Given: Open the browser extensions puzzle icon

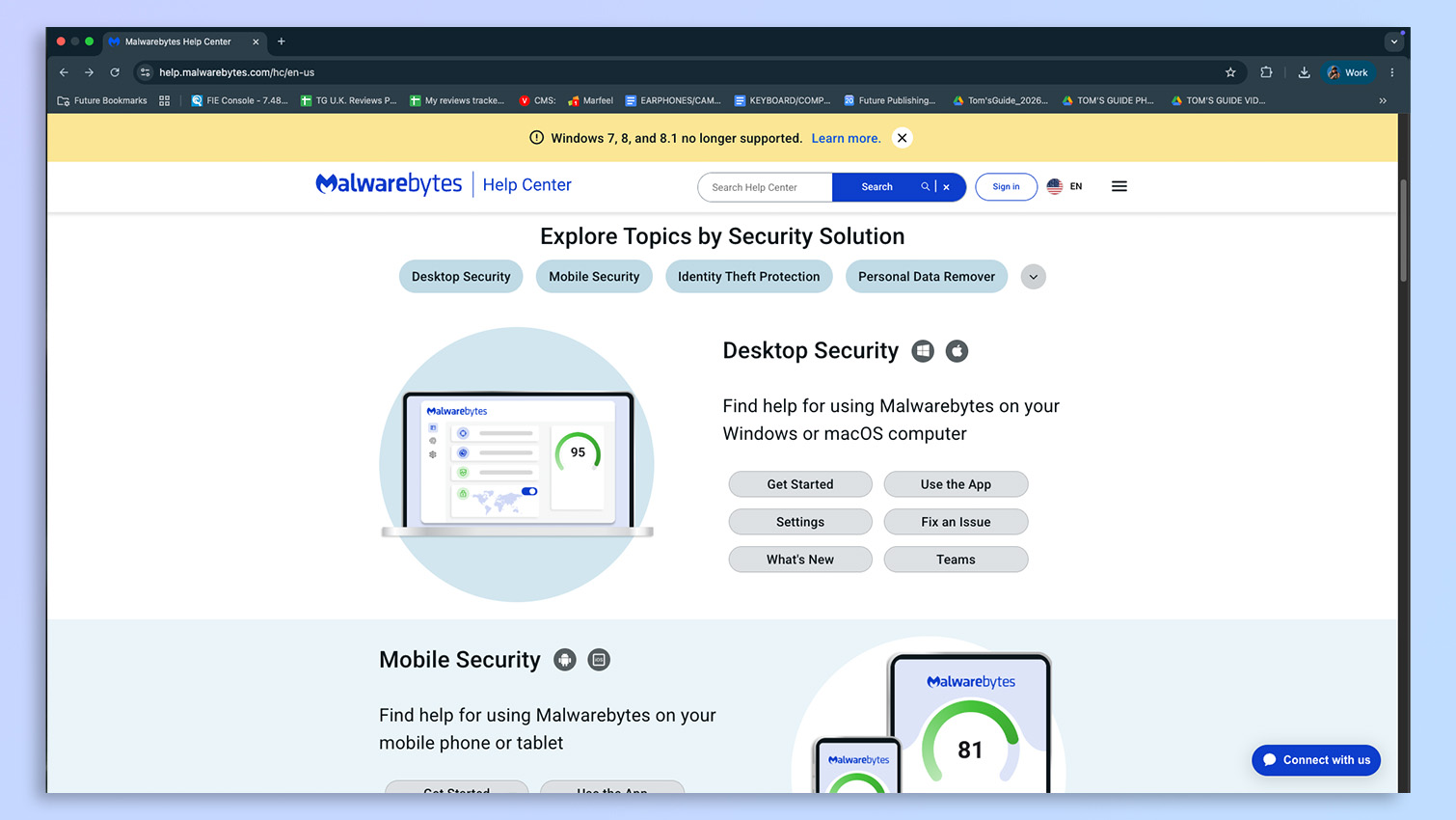Looking at the screenshot, I should coord(1266,72).
